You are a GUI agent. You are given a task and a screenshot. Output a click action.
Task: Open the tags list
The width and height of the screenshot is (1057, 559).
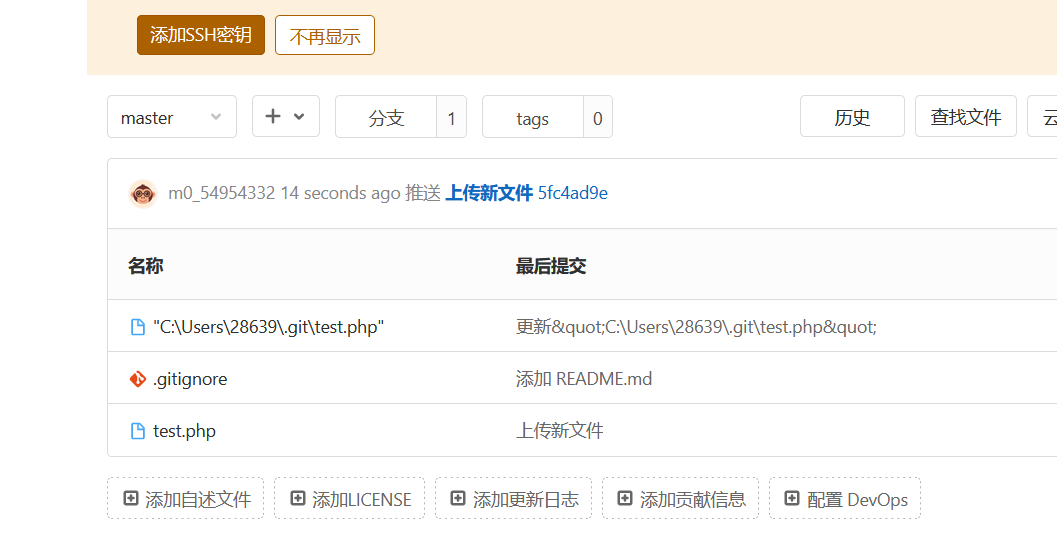(x=533, y=117)
